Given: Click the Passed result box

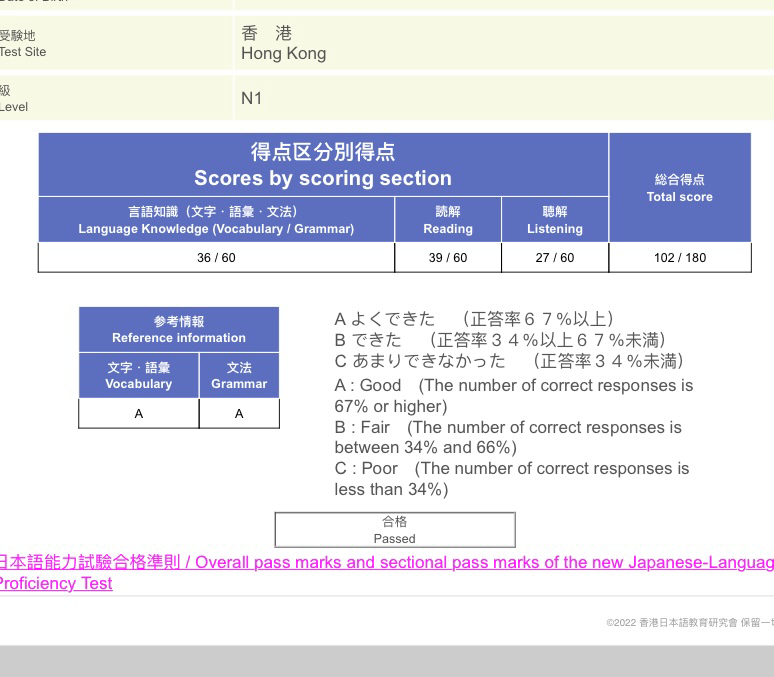Looking at the screenshot, I should 395,530.
